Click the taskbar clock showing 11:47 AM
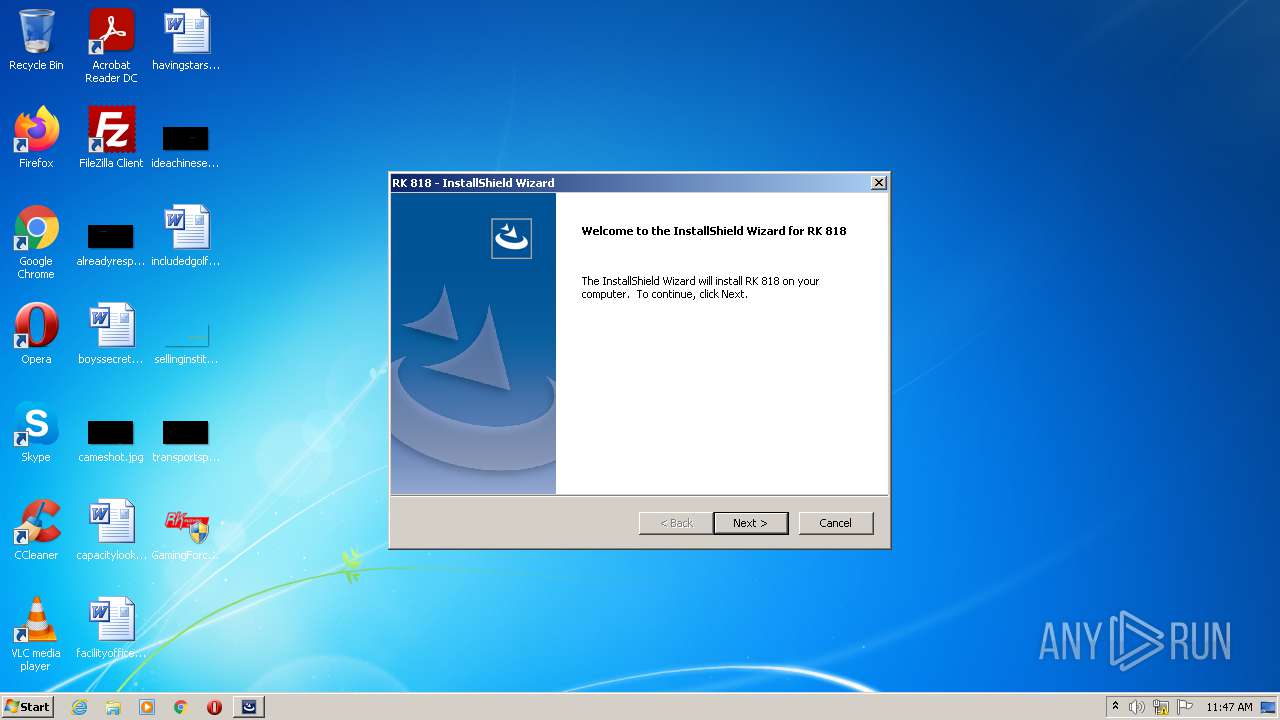This screenshot has width=1280, height=720. click(x=1229, y=707)
